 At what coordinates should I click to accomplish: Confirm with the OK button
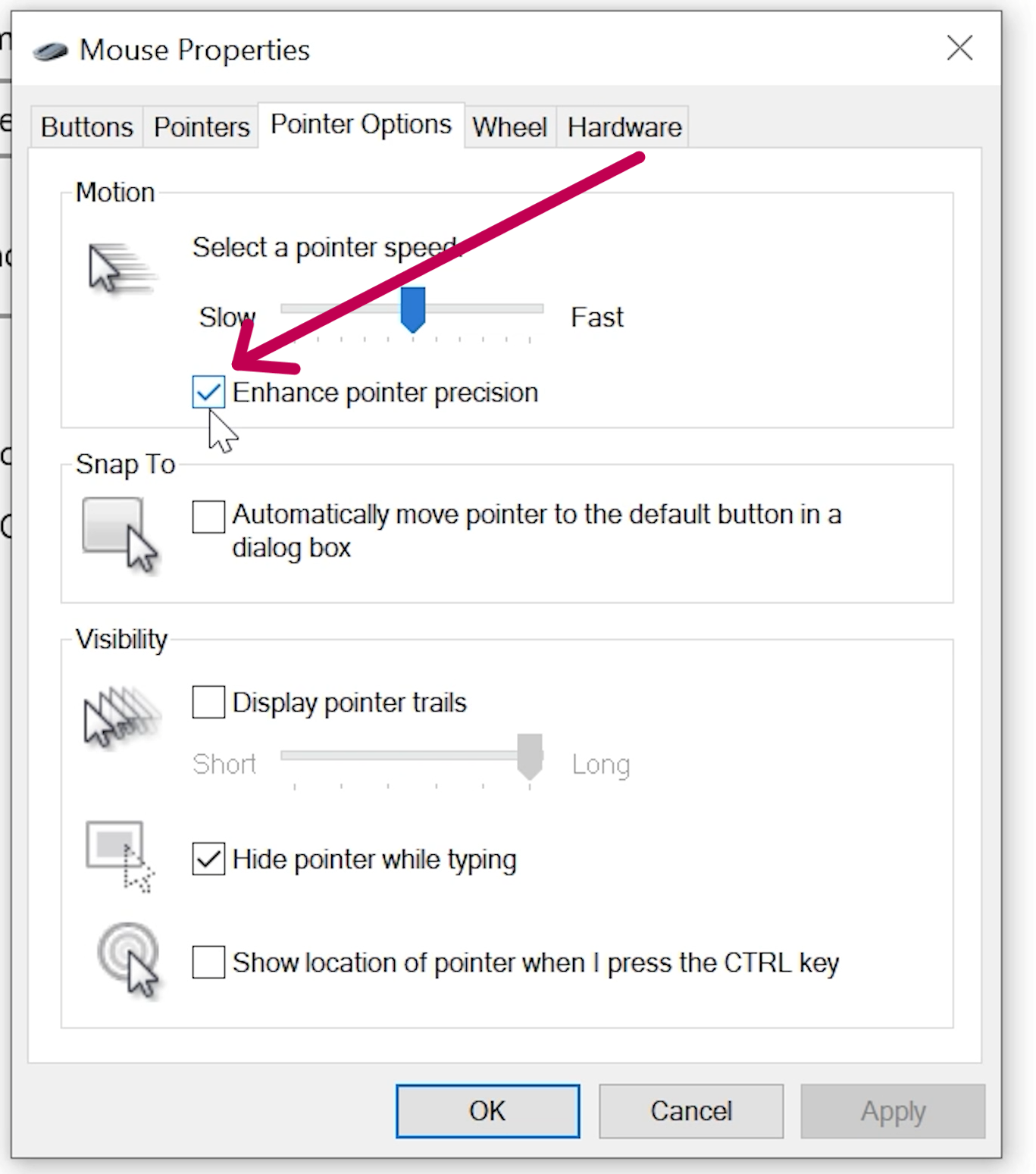[487, 1111]
